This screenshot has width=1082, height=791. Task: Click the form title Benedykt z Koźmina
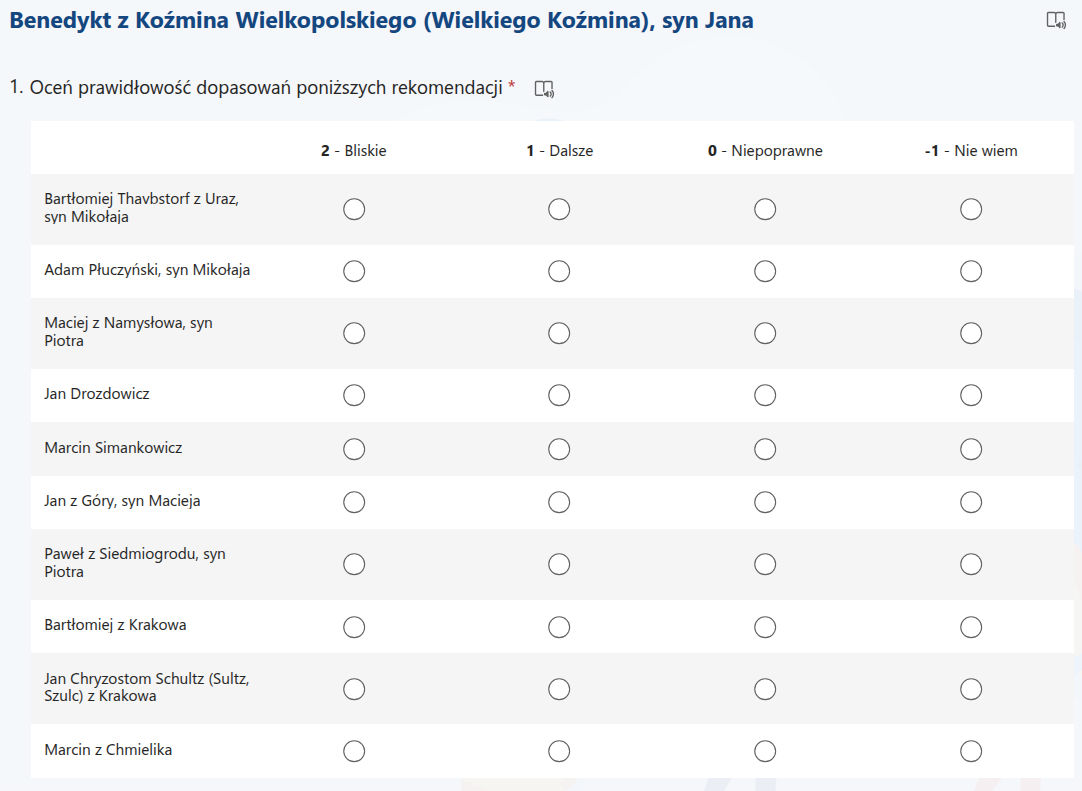pyautogui.click(x=381, y=21)
